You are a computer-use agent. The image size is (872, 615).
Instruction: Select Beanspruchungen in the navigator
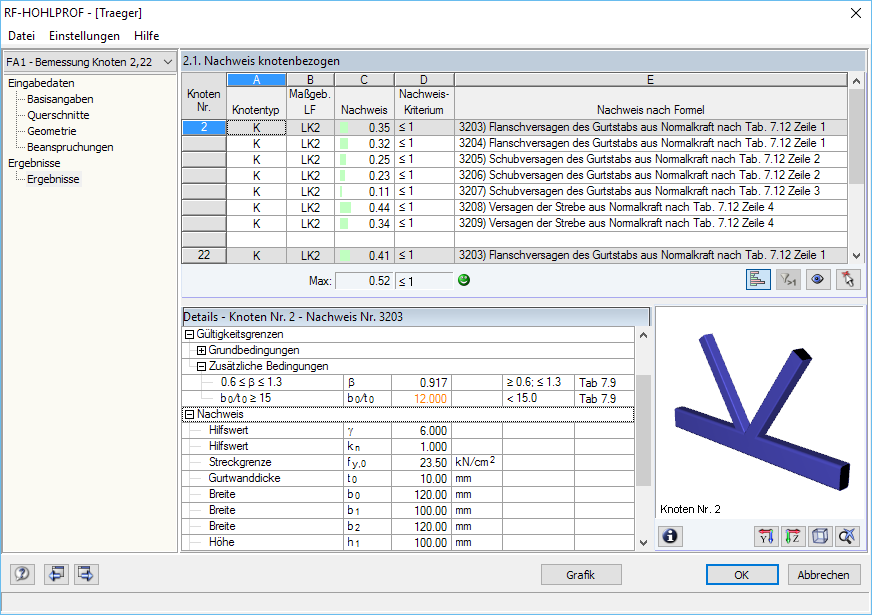click(70, 147)
